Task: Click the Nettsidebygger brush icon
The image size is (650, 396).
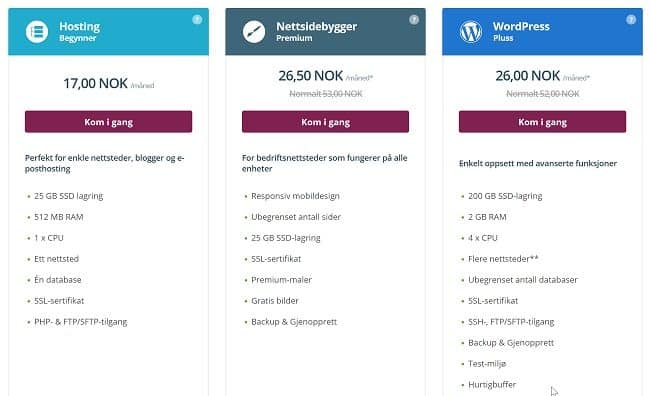Action: (x=254, y=32)
